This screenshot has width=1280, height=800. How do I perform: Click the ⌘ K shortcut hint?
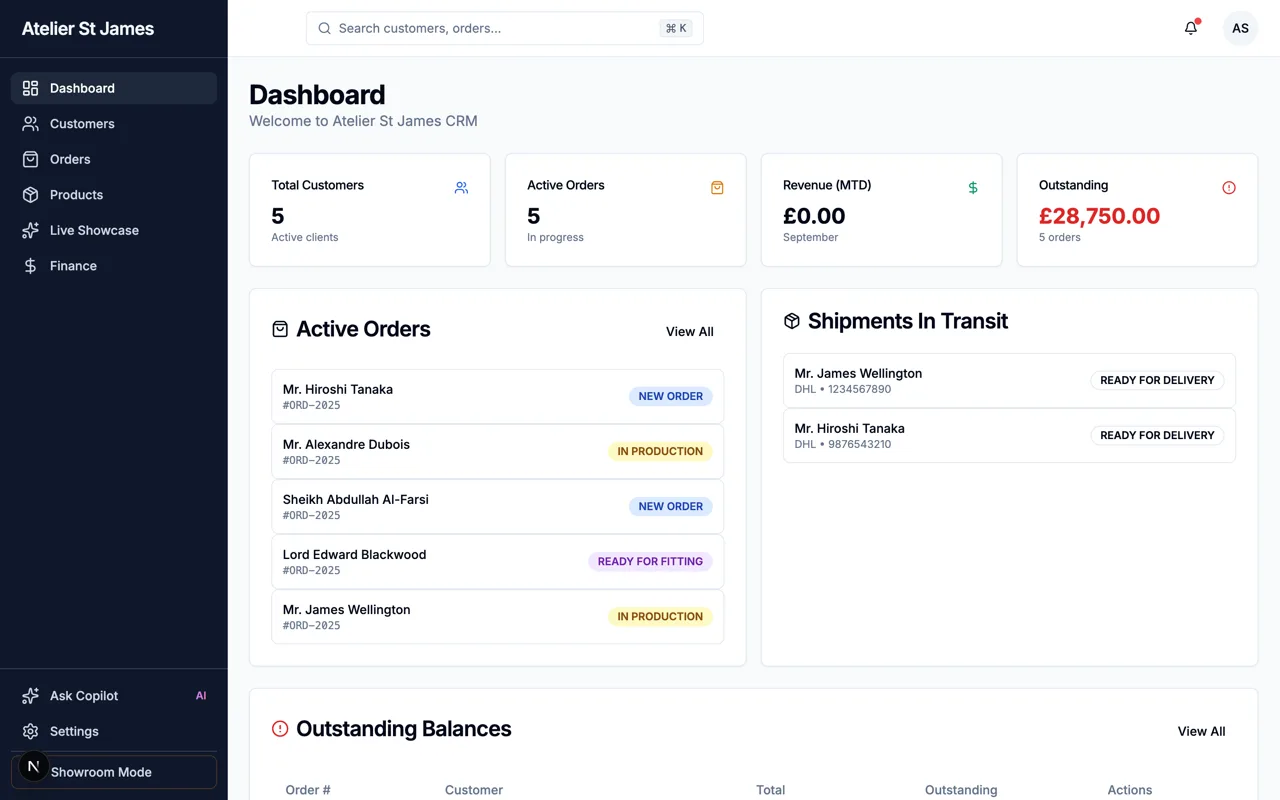676,28
